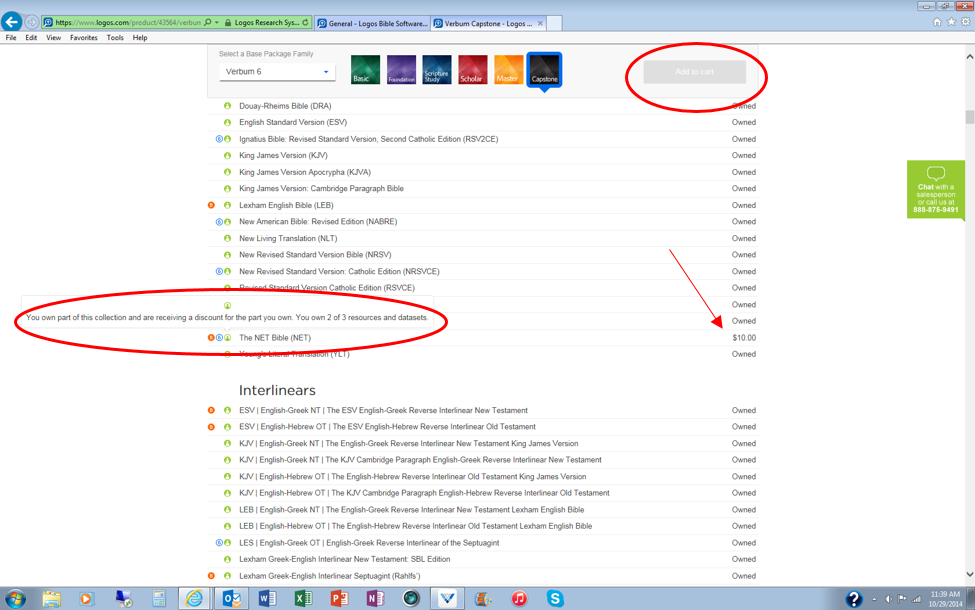Open the Edit menu
The height and width of the screenshot is (610, 975).
[x=31, y=38]
